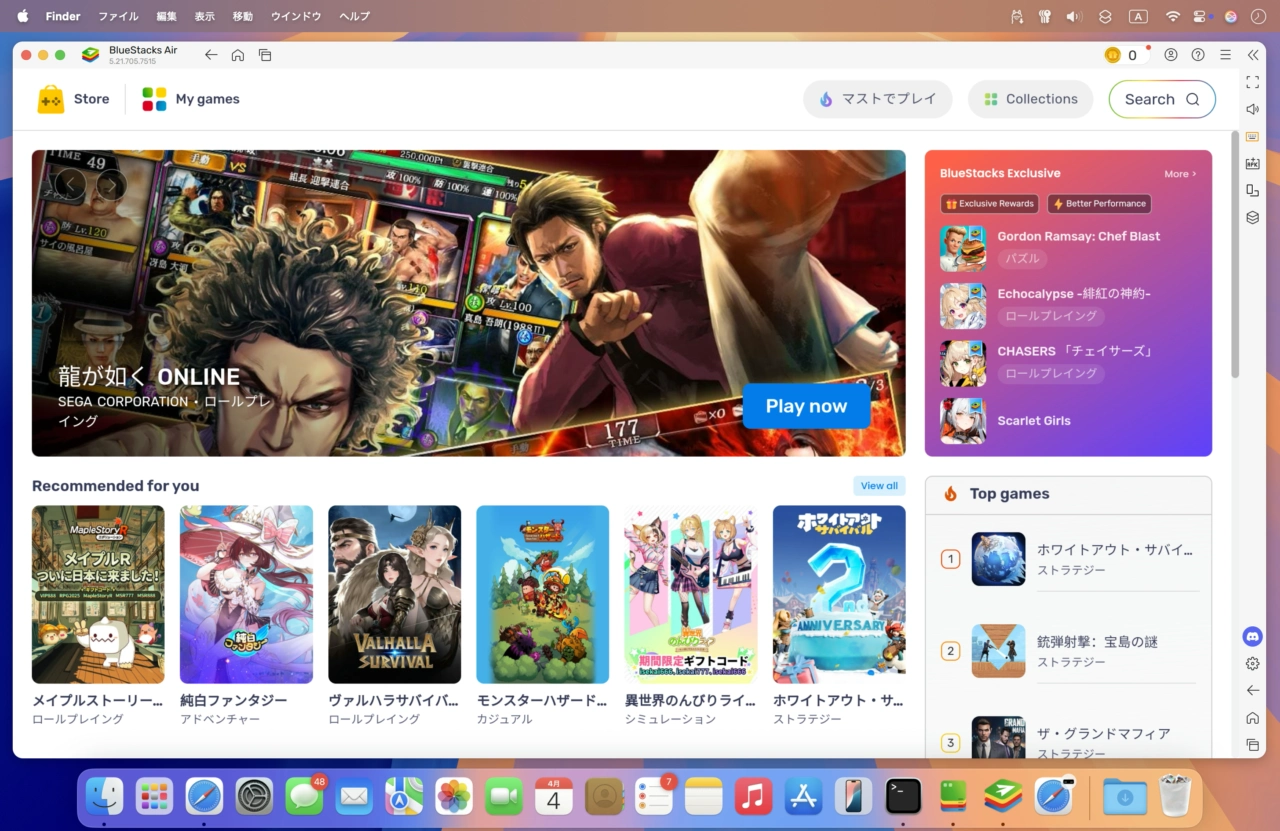Switch to the My games tab

191,99
